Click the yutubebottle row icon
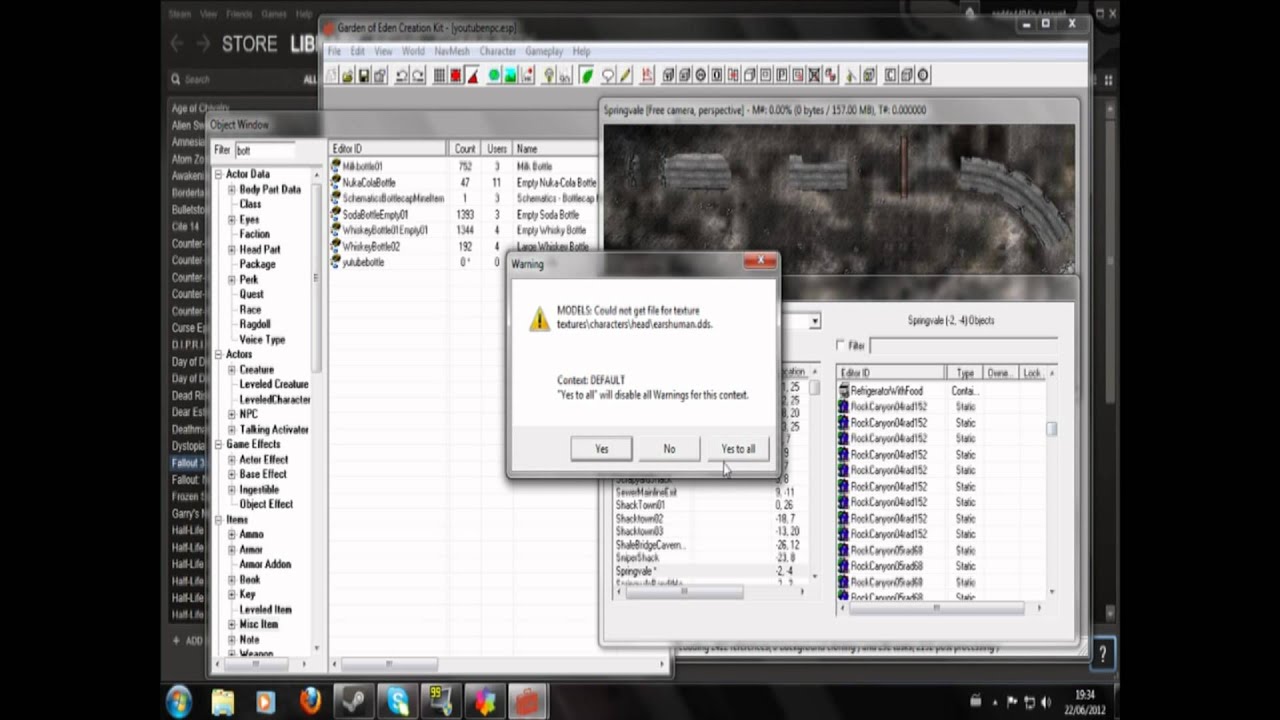The image size is (1280, 720). pyautogui.click(x=336, y=262)
